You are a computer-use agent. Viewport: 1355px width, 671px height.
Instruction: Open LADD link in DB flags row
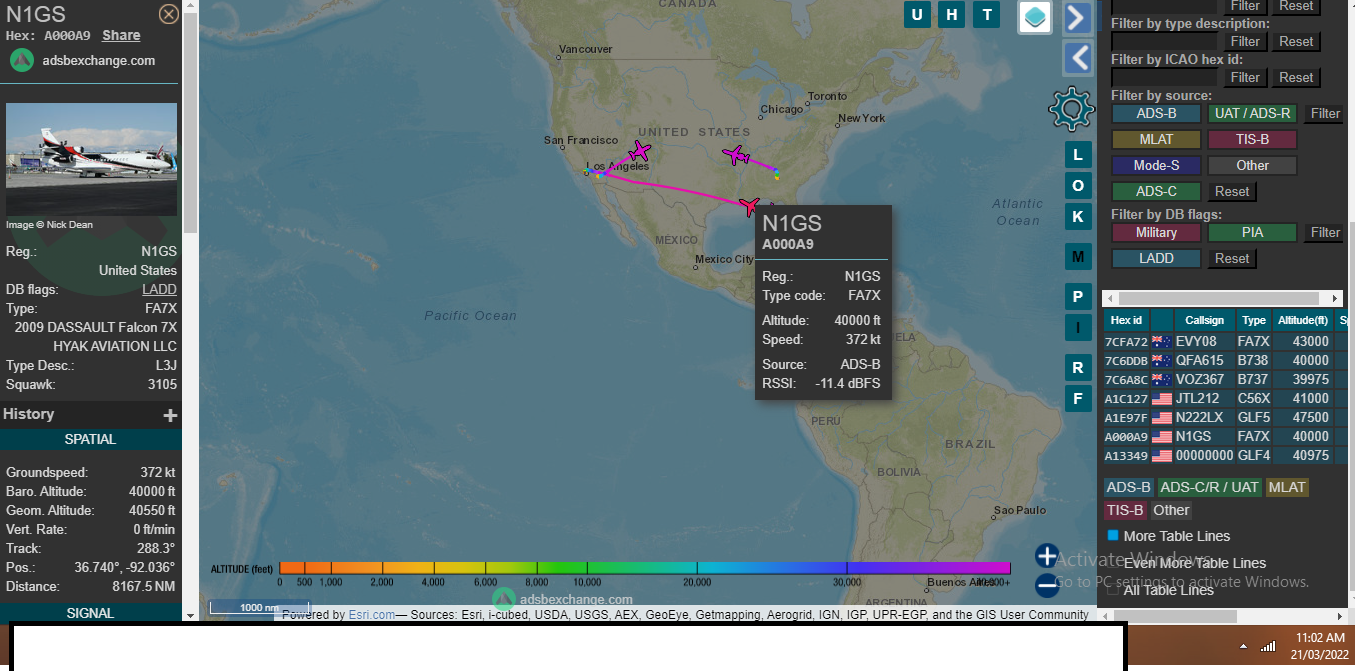pyautogui.click(x=159, y=289)
